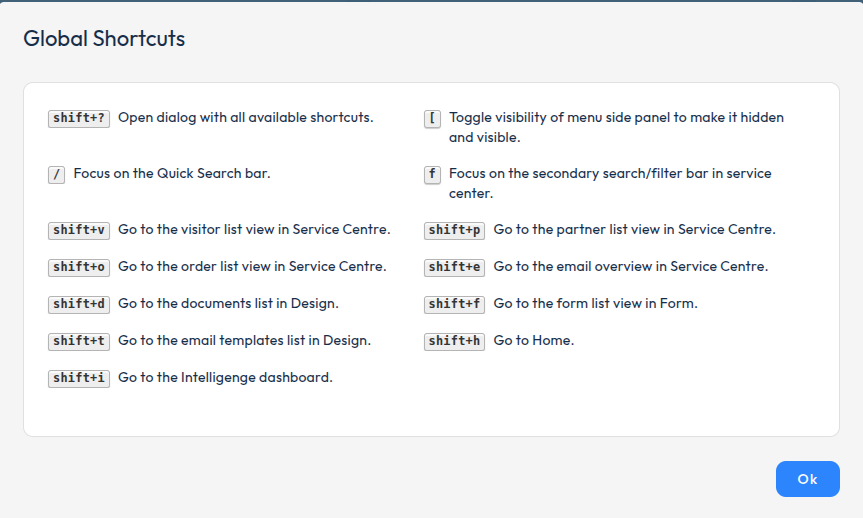Click the shift+e shortcut badge
Image resolution: width=863 pixels, height=518 pixels.
[454, 267]
